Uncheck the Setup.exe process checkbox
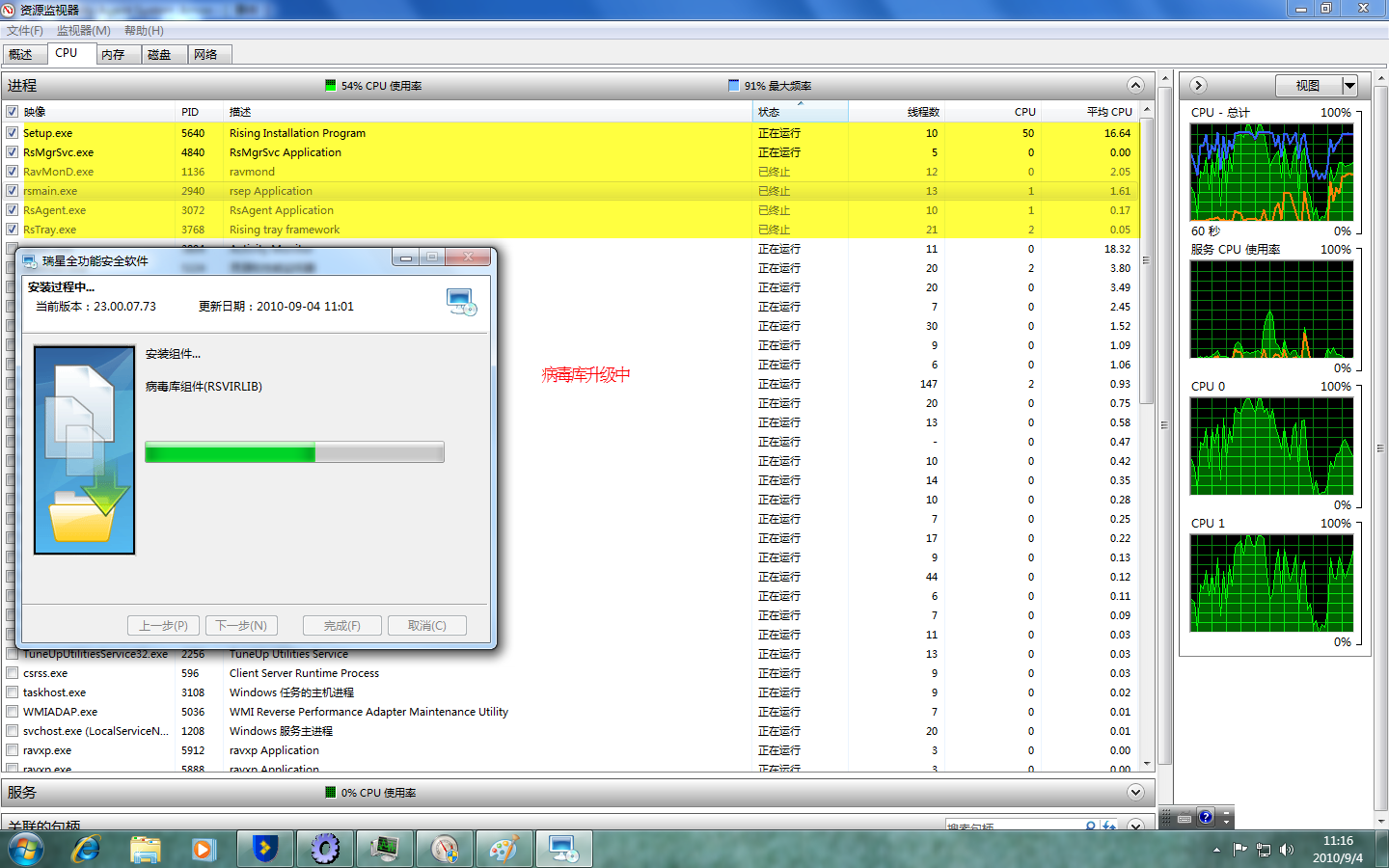The width and height of the screenshot is (1389, 868). point(13,133)
